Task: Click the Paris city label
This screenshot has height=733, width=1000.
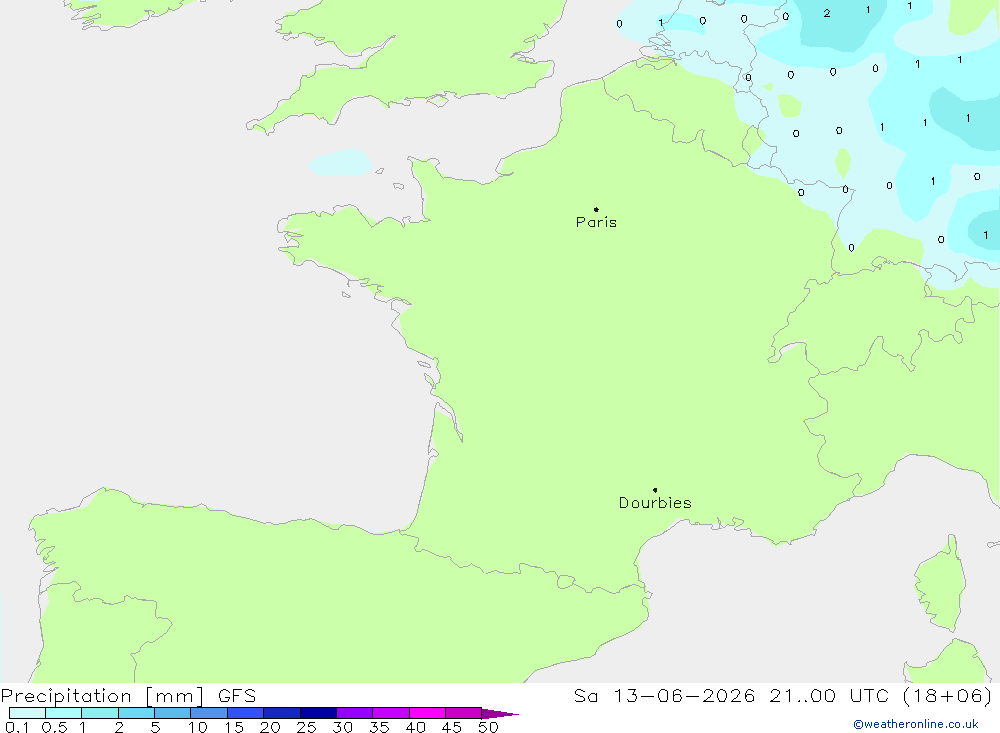Action: tap(596, 222)
